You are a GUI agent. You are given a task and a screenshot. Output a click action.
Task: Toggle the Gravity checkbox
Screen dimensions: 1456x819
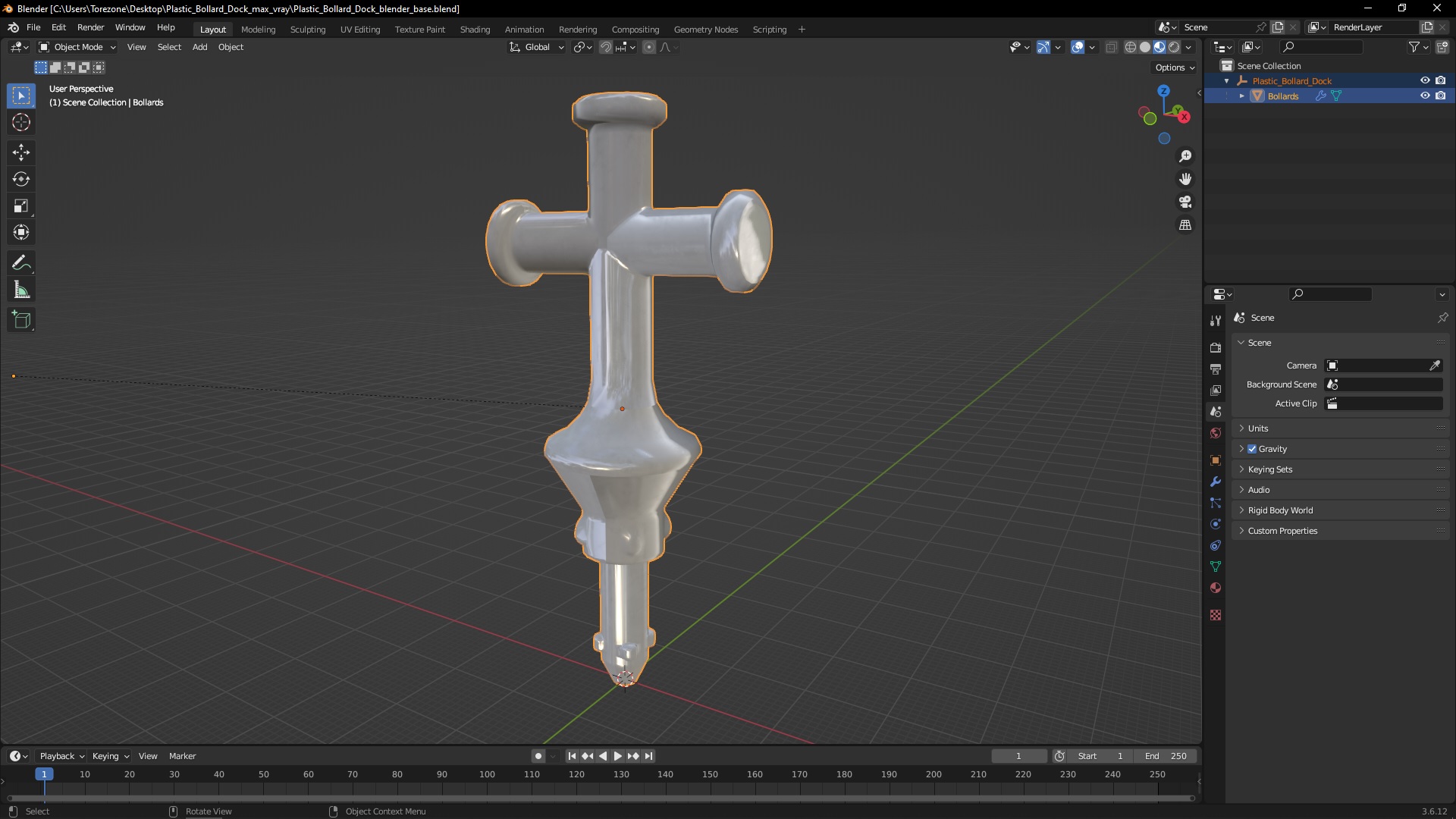pos(1252,449)
